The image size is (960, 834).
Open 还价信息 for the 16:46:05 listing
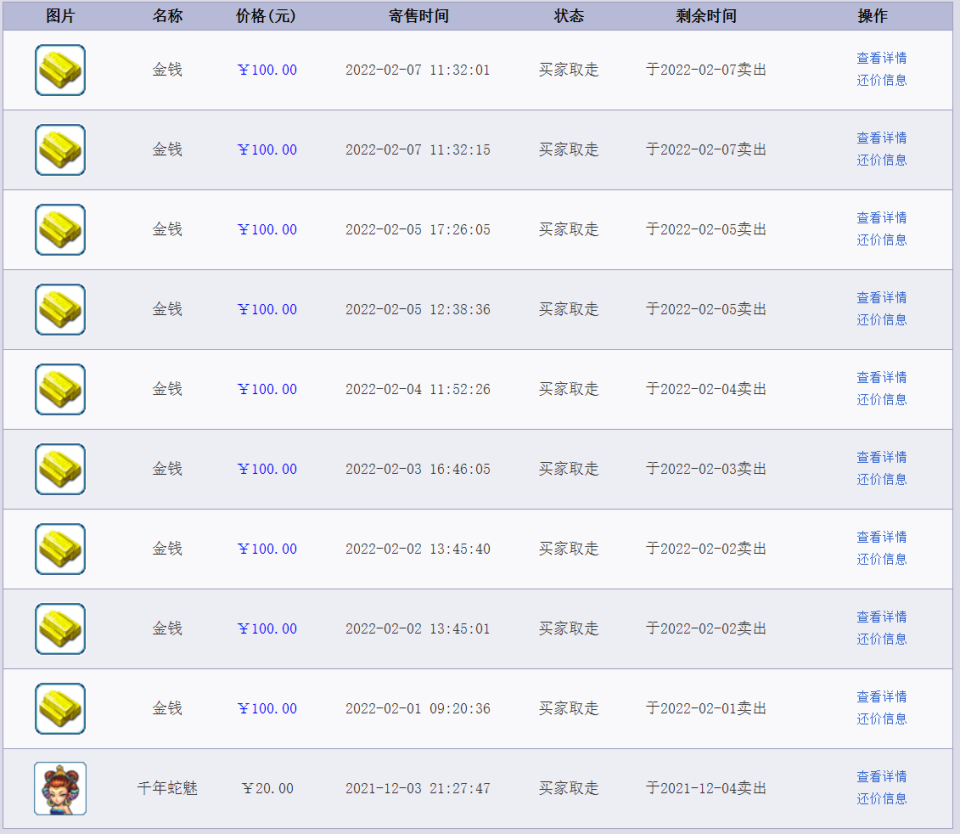pyautogui.click(x=882, y=479)
